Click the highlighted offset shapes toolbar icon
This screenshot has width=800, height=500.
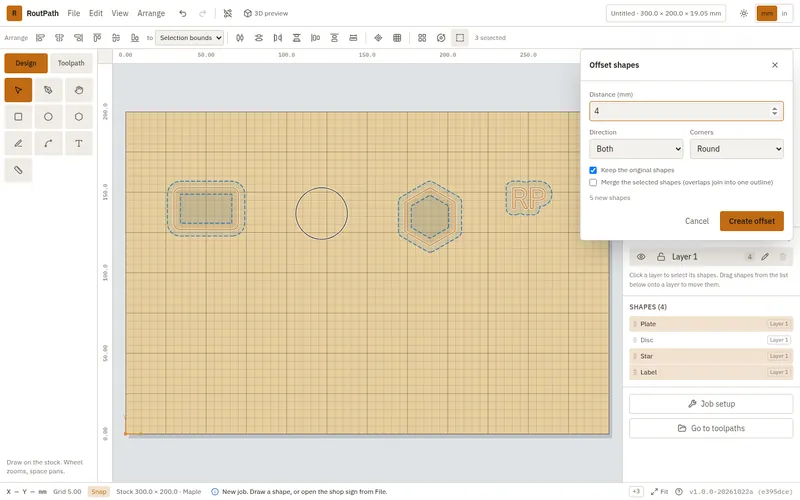coord(460,38)
